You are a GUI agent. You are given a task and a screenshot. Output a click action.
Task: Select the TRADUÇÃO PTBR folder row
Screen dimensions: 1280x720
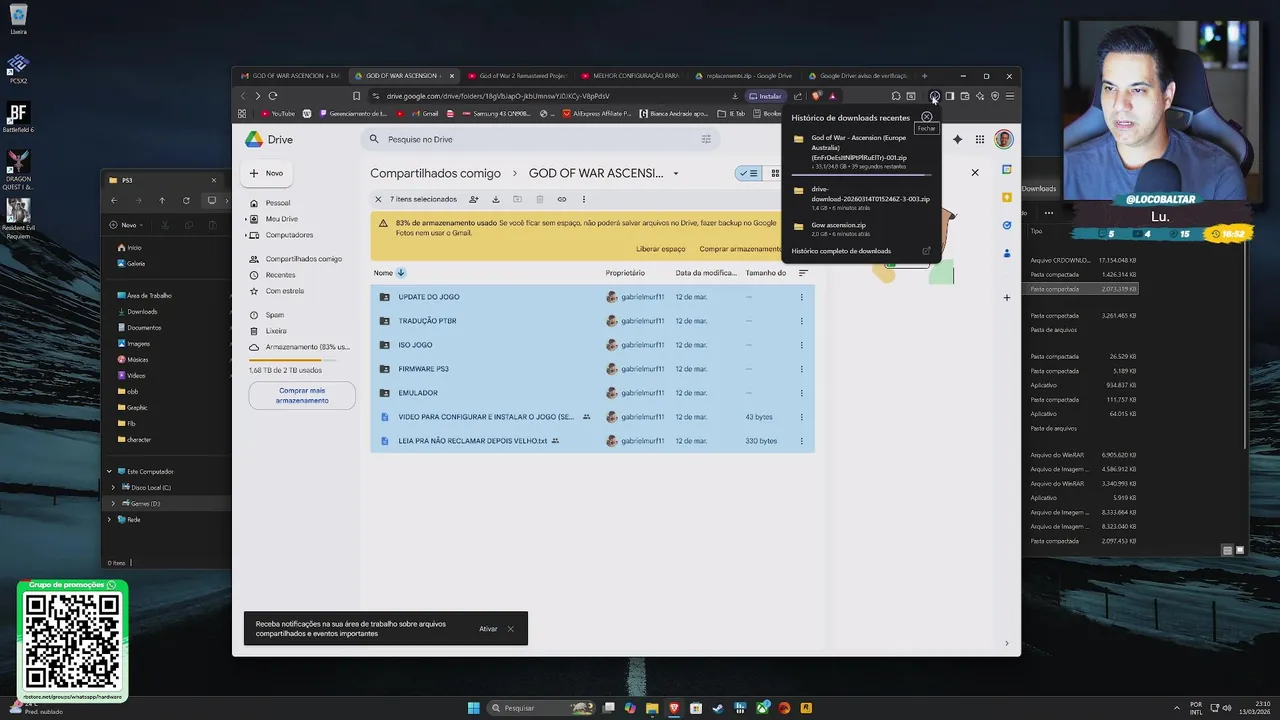click(592, 321)
